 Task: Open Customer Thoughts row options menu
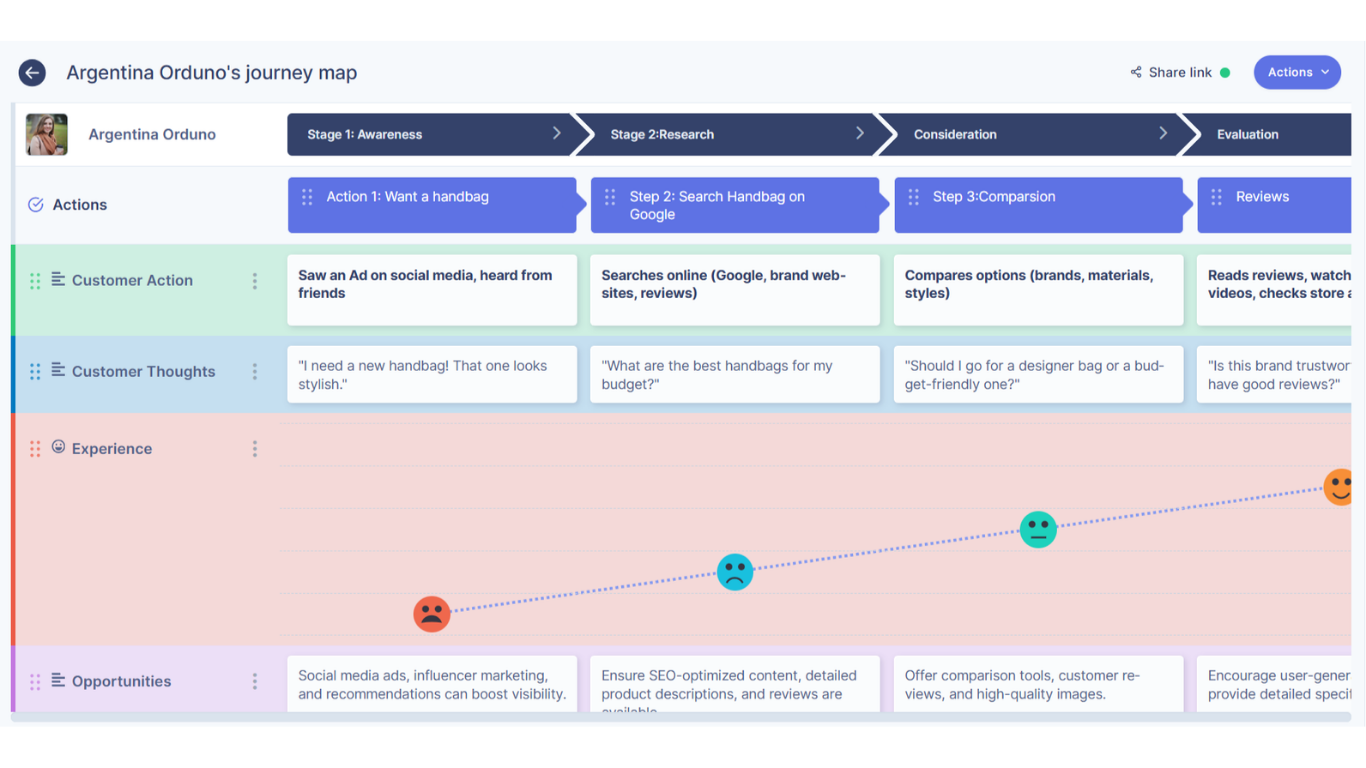point(255,372)
